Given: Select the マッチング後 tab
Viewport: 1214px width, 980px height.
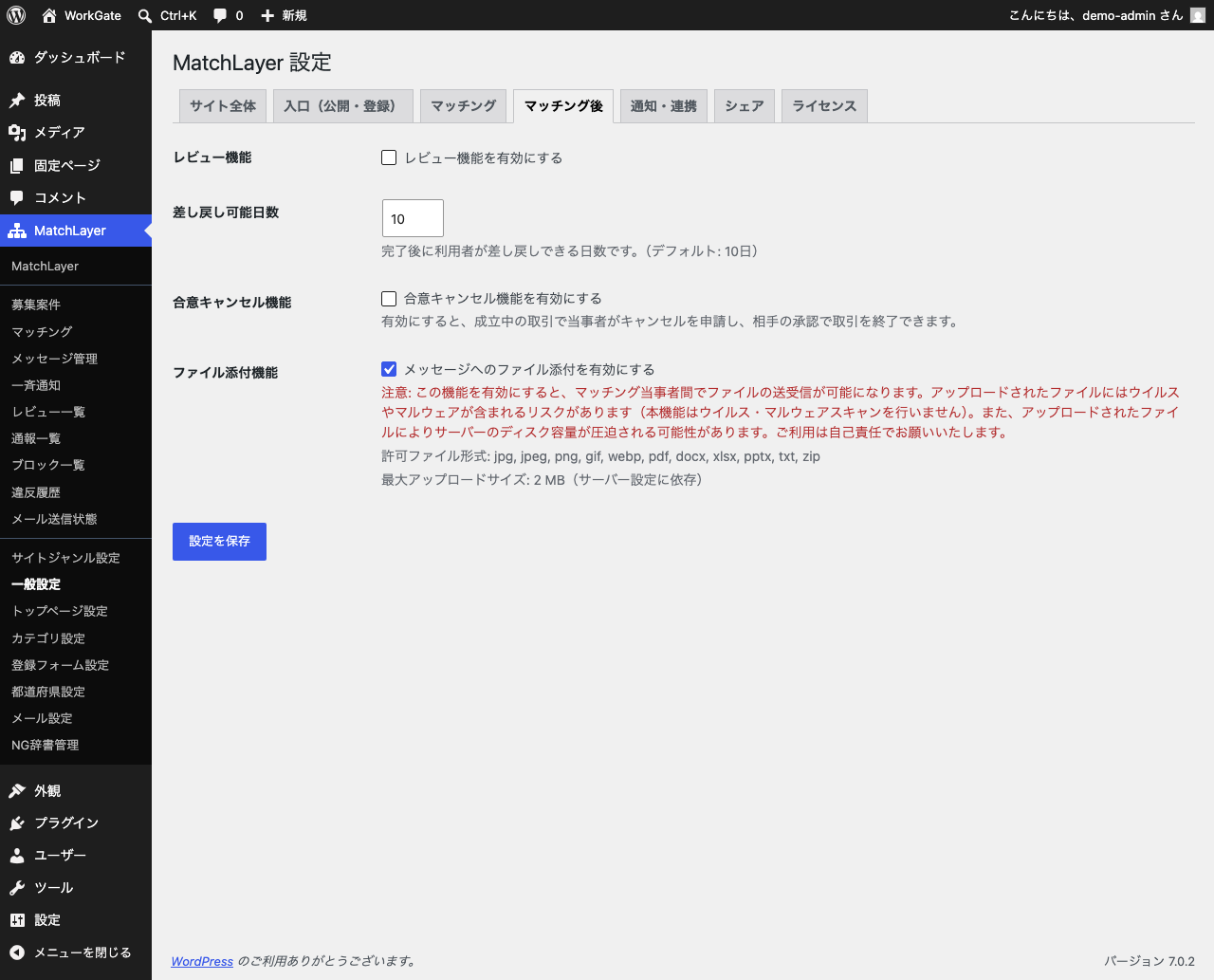Looking at the screenshot, I should coord(563,106).
